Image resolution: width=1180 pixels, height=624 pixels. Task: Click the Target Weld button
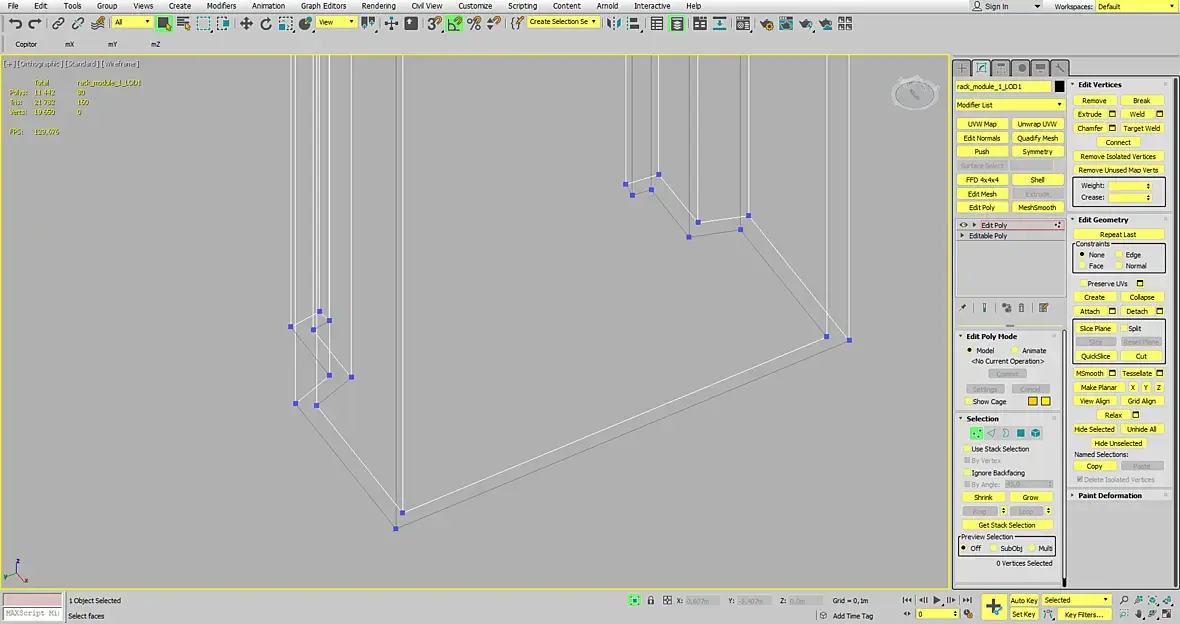(x=1142, y=128)
